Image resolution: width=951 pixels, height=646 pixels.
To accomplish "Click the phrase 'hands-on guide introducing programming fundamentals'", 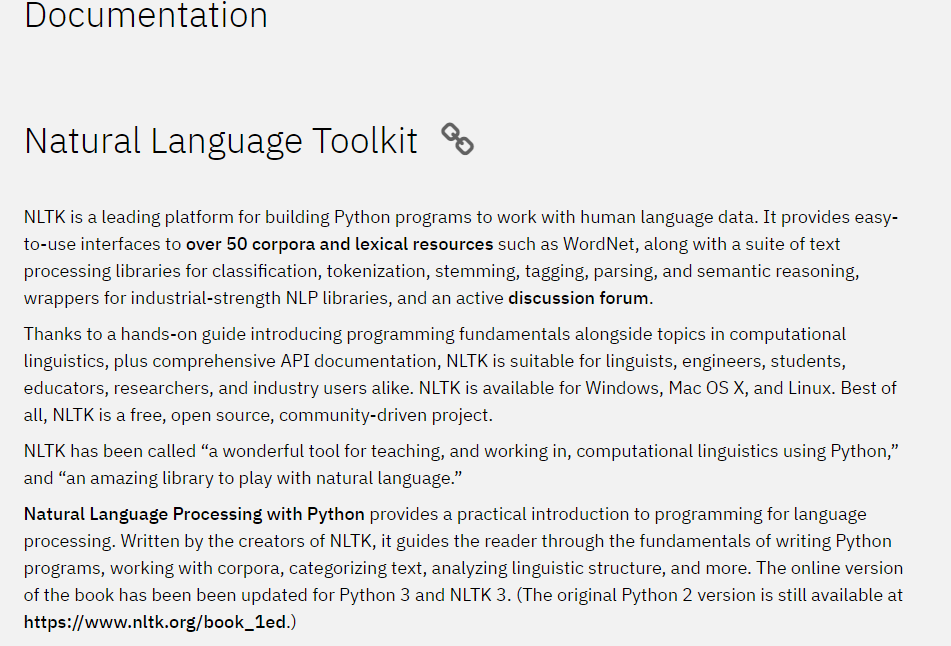I will tap(345, 334).
